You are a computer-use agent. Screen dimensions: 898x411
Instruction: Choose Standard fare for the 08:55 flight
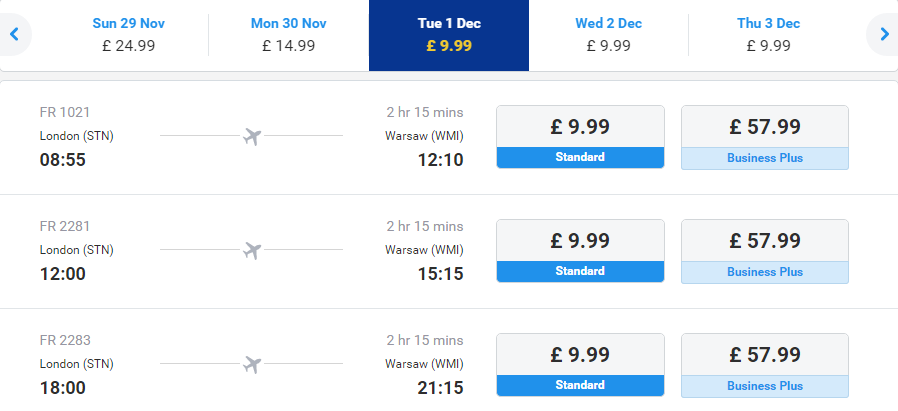pyautogui.click(x=580, y=137)
